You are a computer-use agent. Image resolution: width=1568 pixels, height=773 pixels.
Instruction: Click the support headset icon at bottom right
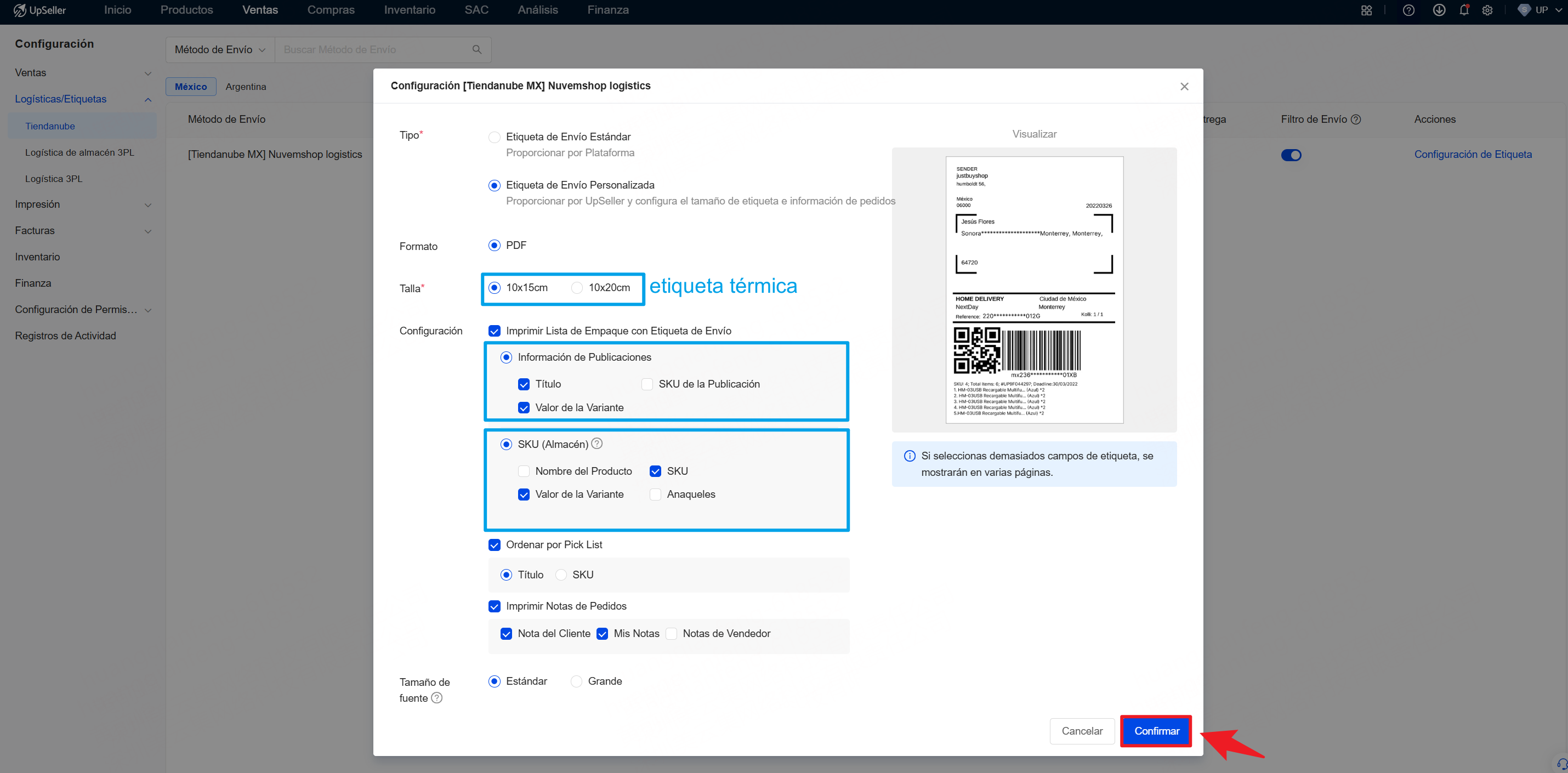(1562, 764)
